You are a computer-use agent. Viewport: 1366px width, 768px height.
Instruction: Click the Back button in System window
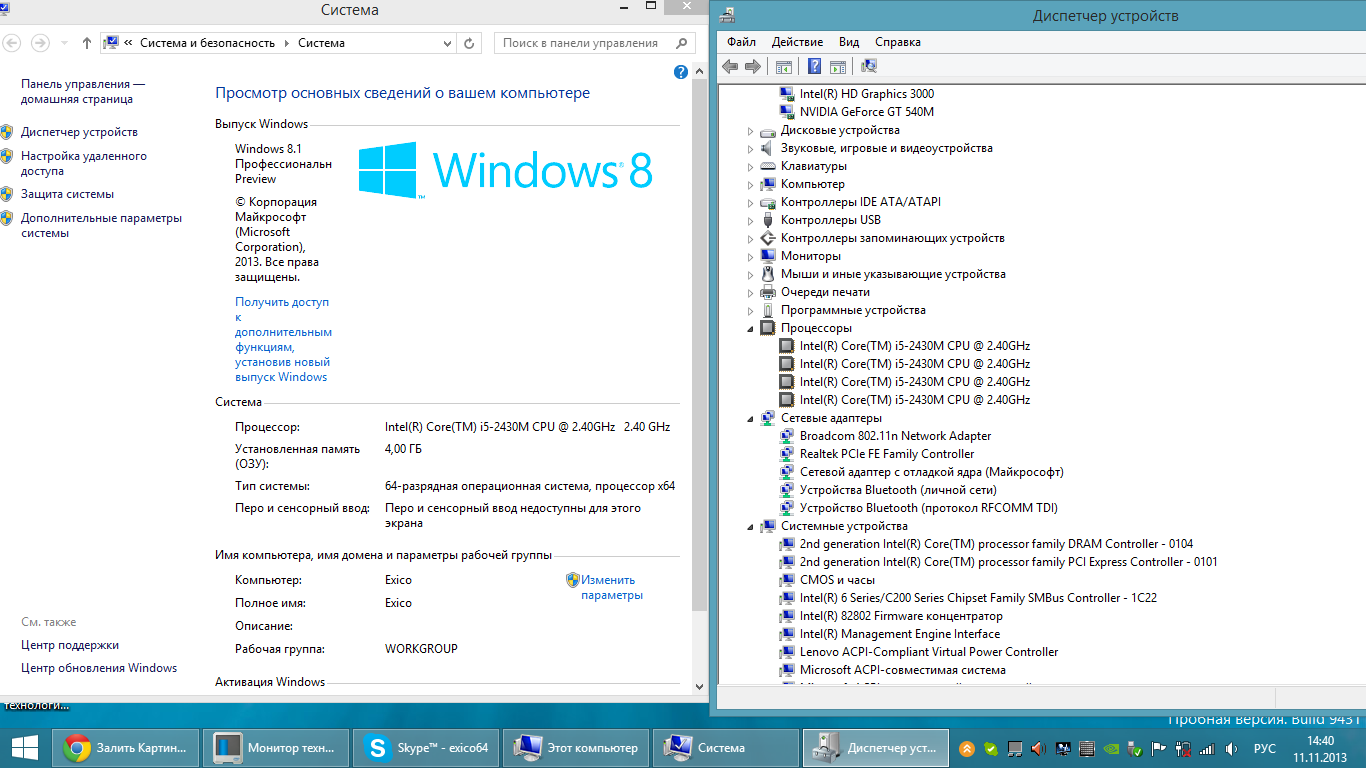(x=12, y=43)
